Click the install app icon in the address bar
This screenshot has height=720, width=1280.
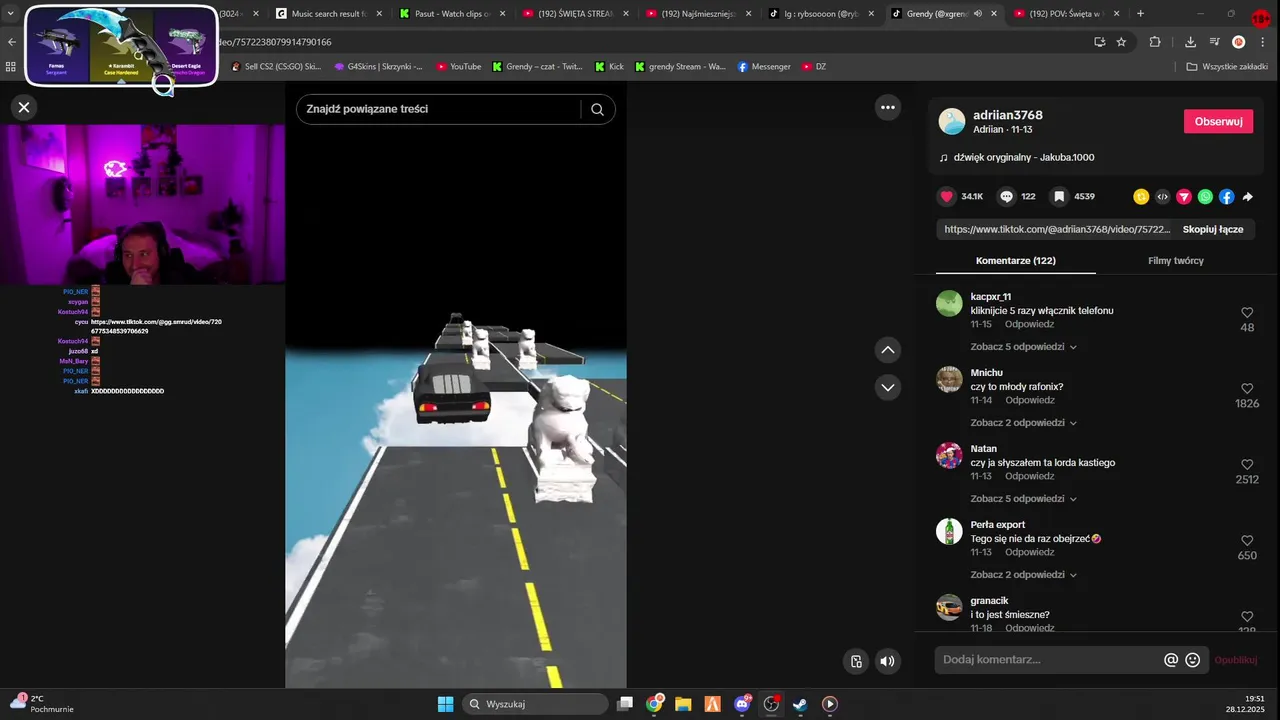click(1099, 42)
